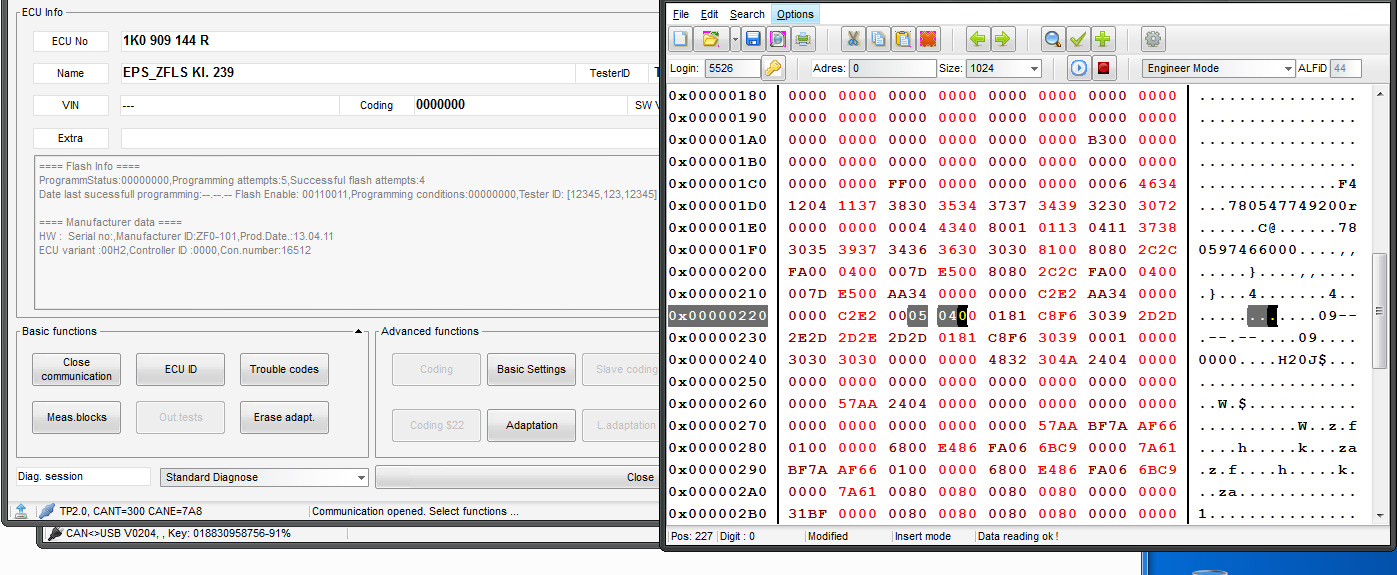Click the Close communication button

click(x=76, y=369)
